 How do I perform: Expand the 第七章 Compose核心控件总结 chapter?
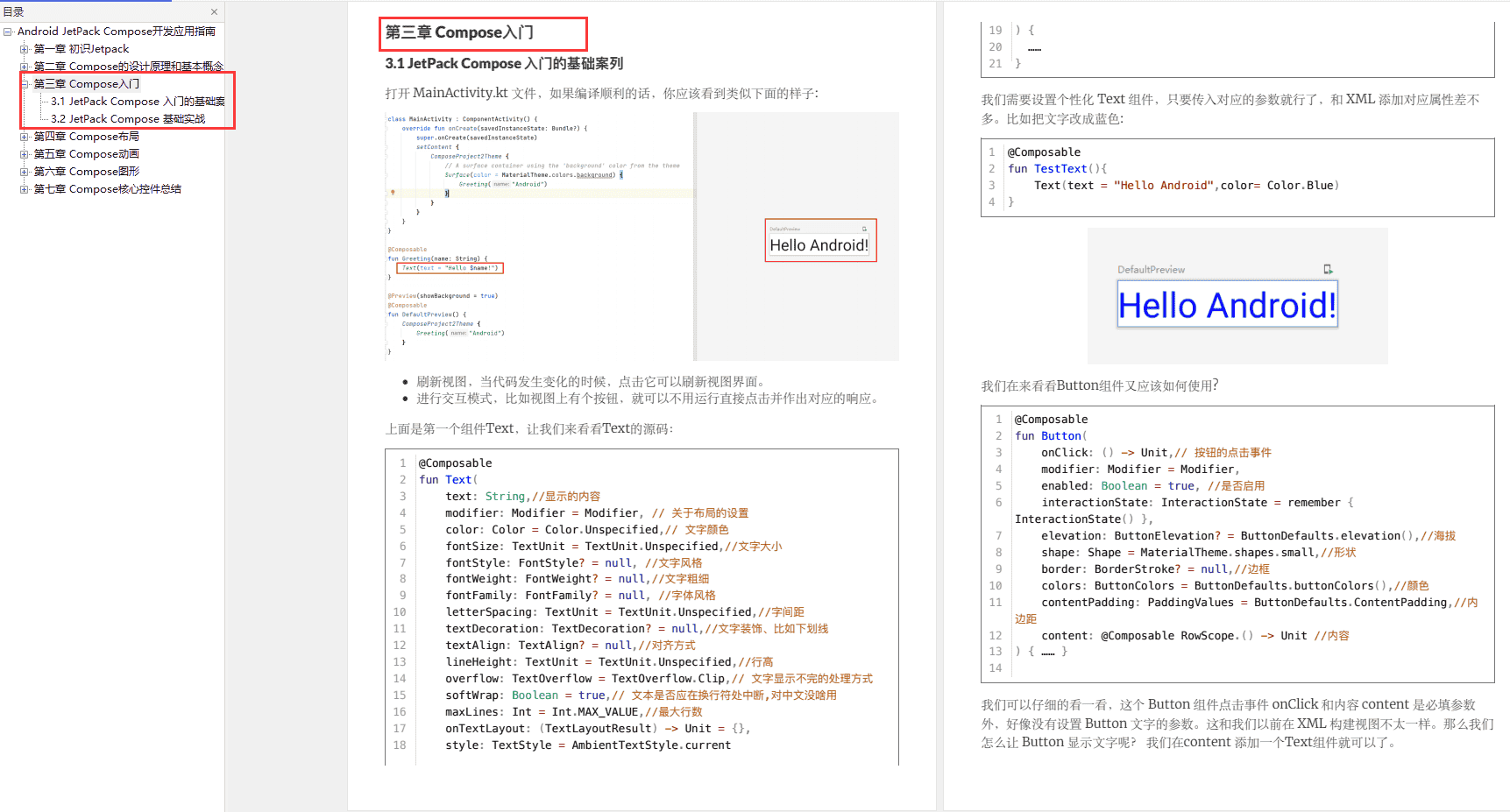[x=24, y=188]
